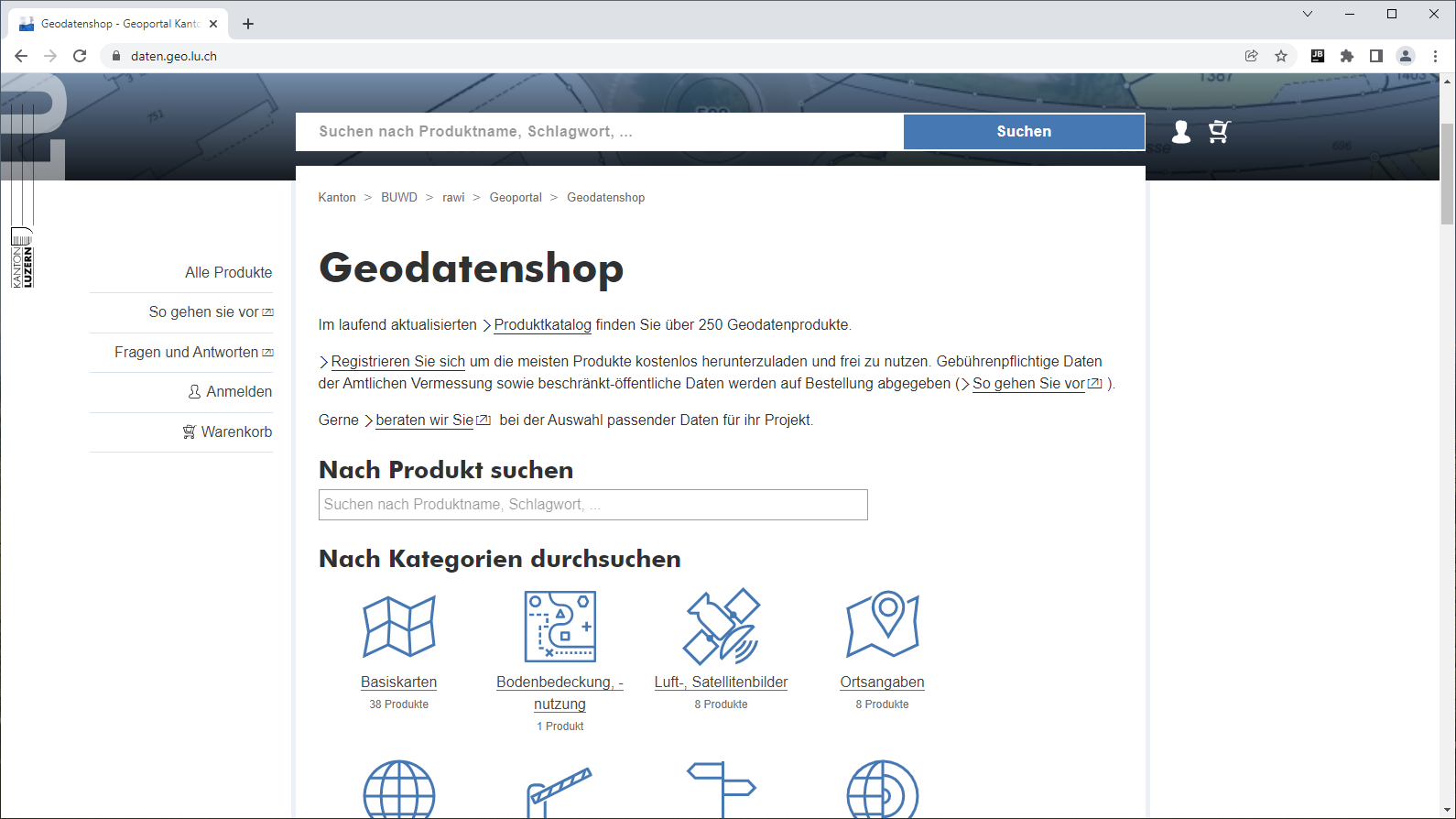
Task: Reload the page
Action: [x=80, y=56]
